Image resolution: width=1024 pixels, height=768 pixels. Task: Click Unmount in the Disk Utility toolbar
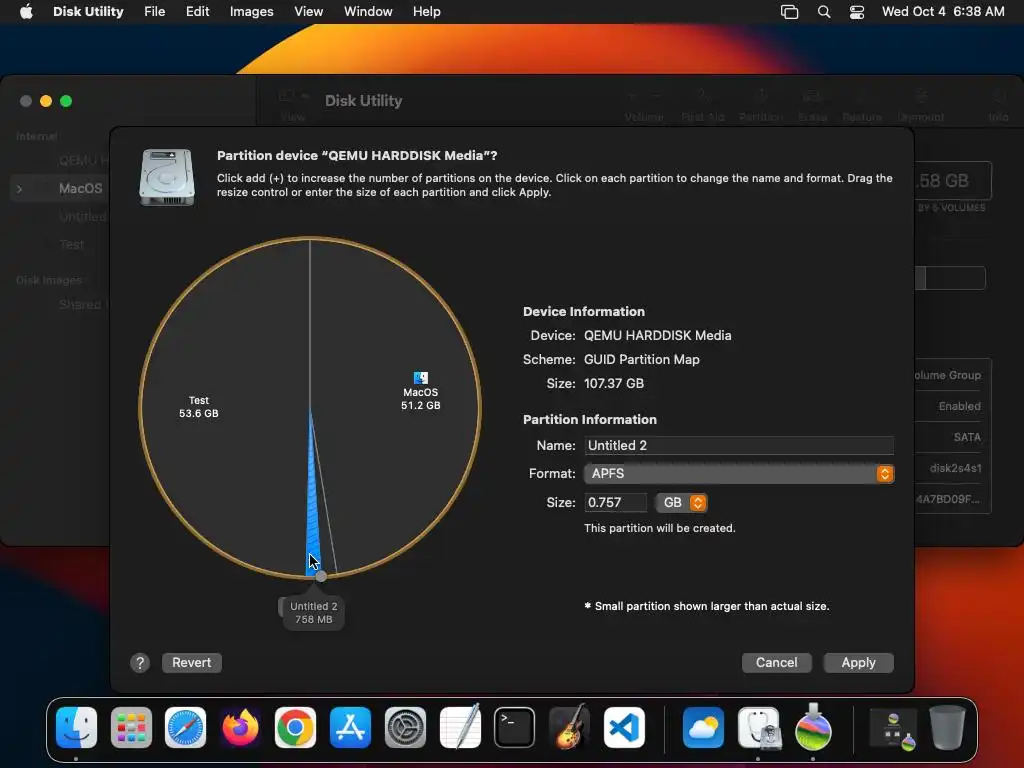[921, 106]
